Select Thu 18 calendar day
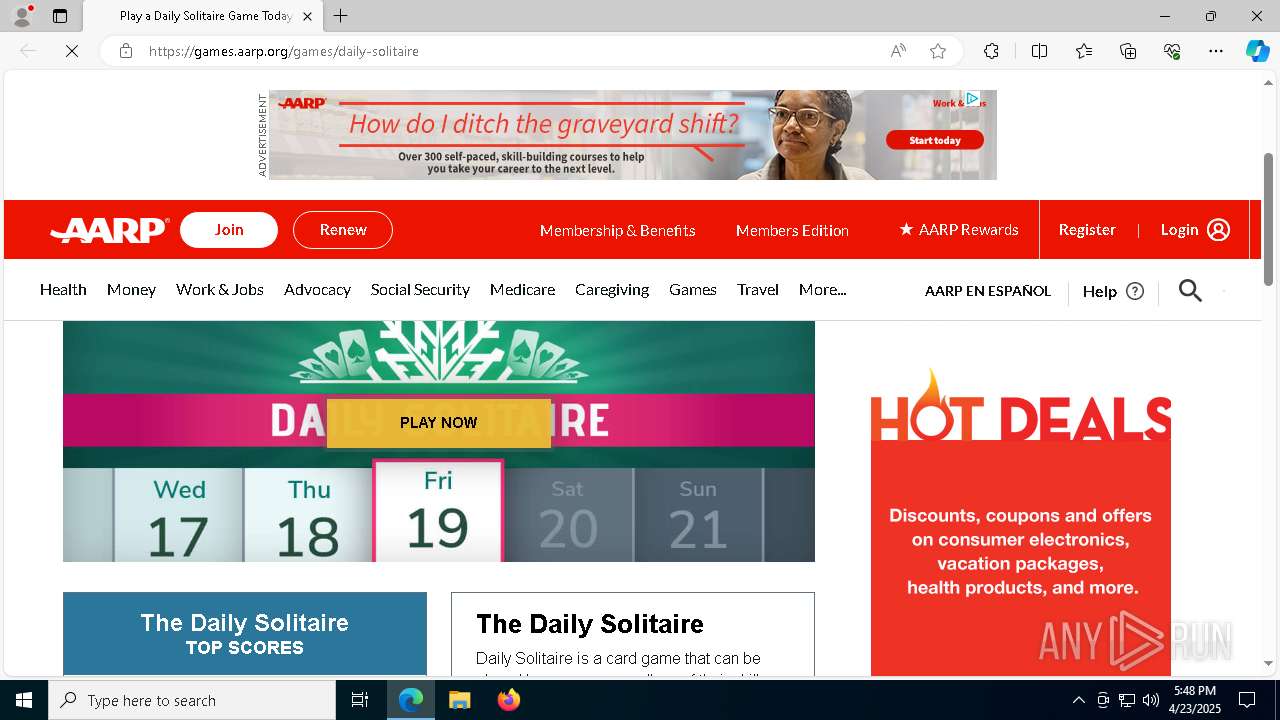Image resolution: width=1280 pixels, height=720 pixels. (x=308, y=515)
